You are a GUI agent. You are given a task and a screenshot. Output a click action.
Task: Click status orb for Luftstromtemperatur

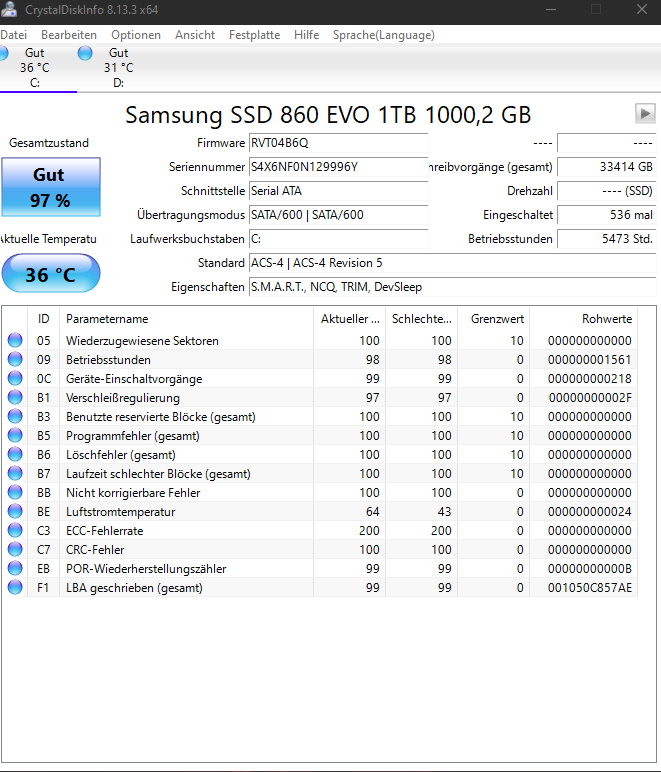tap(15, 512)
